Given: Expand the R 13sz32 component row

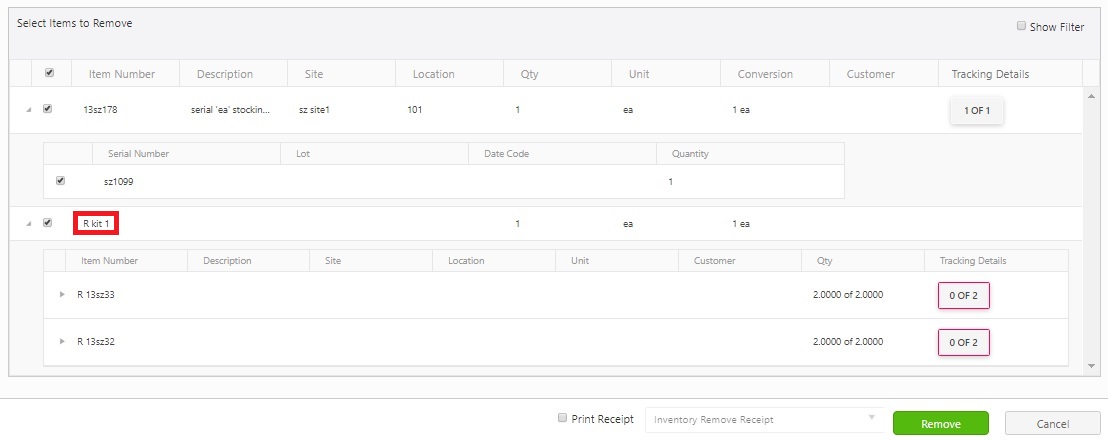Looking at the screenshot, I should pos(62,342).
